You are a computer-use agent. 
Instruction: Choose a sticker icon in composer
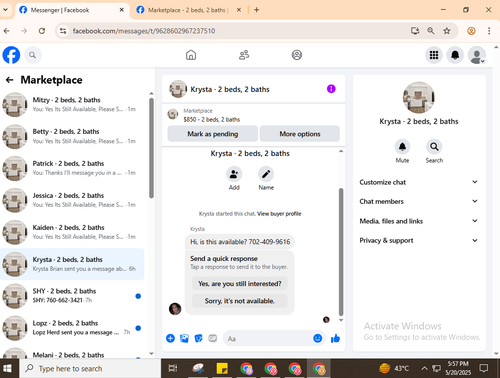click(198, 339)
